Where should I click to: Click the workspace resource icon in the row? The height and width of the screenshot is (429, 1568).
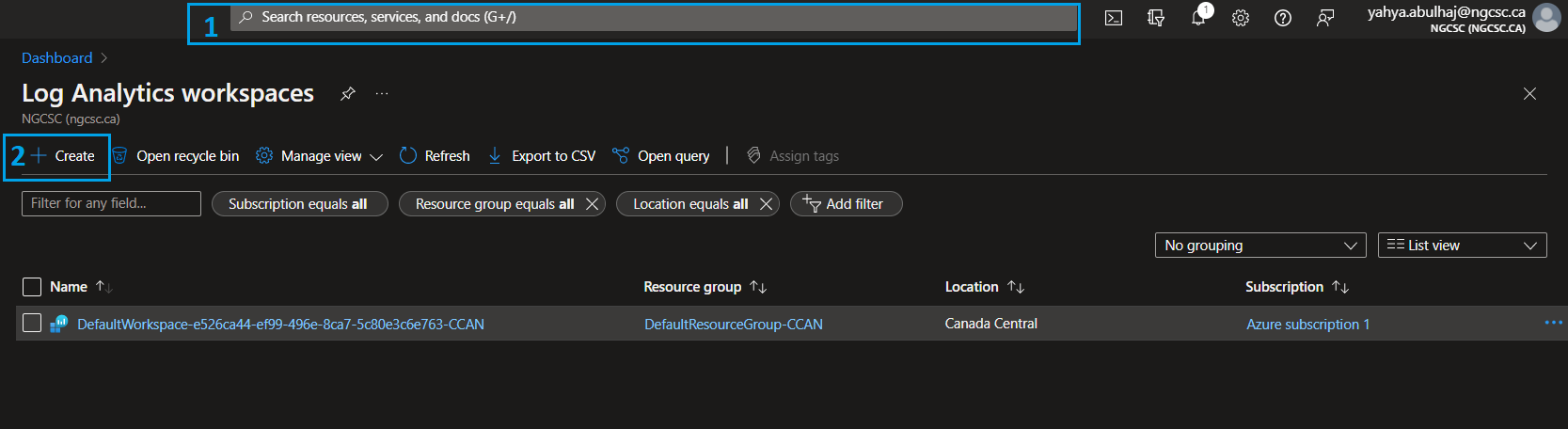click(x=58, y=324)
